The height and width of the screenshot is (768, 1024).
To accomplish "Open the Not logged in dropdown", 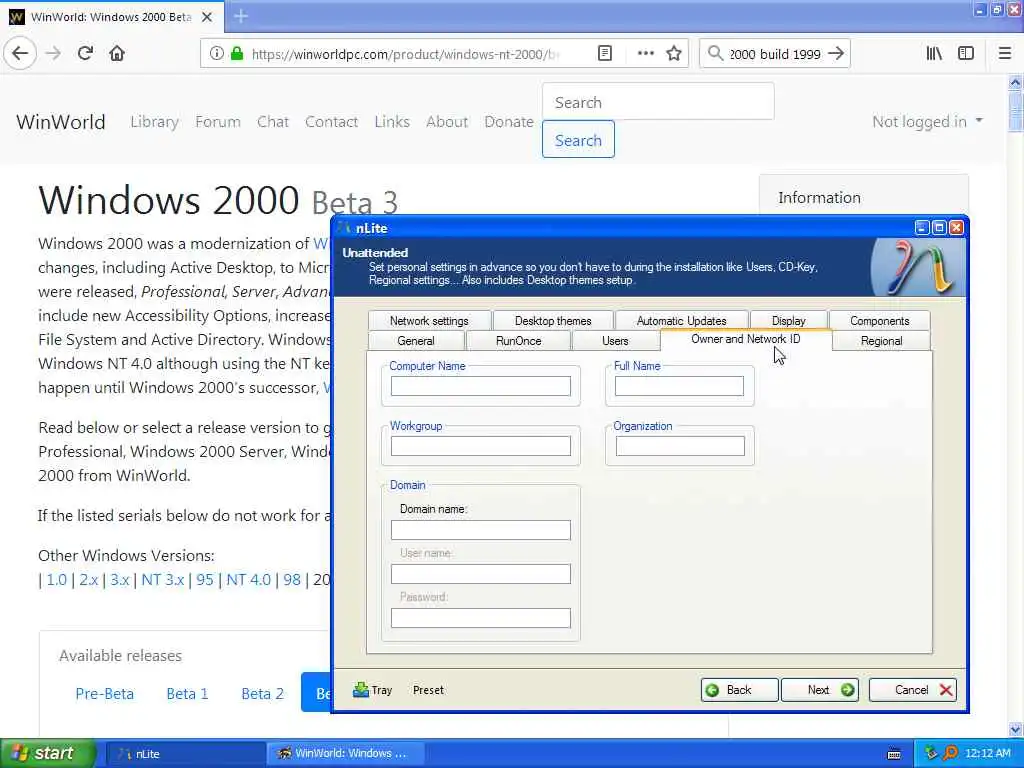I will click(927, 121).
